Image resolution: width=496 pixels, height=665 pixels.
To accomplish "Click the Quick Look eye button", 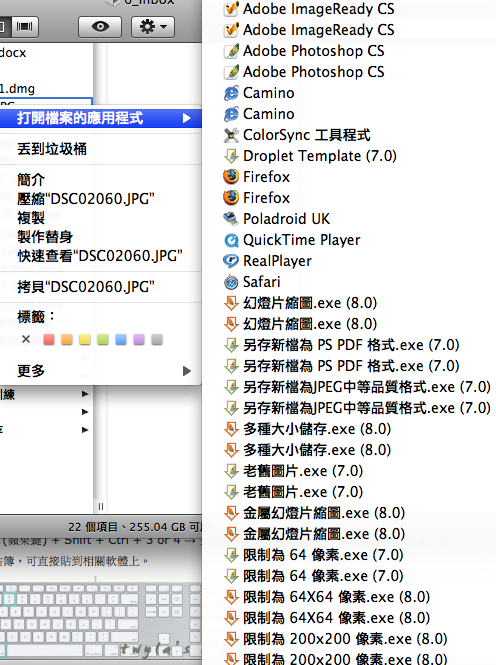I will [x=100, y=27].
